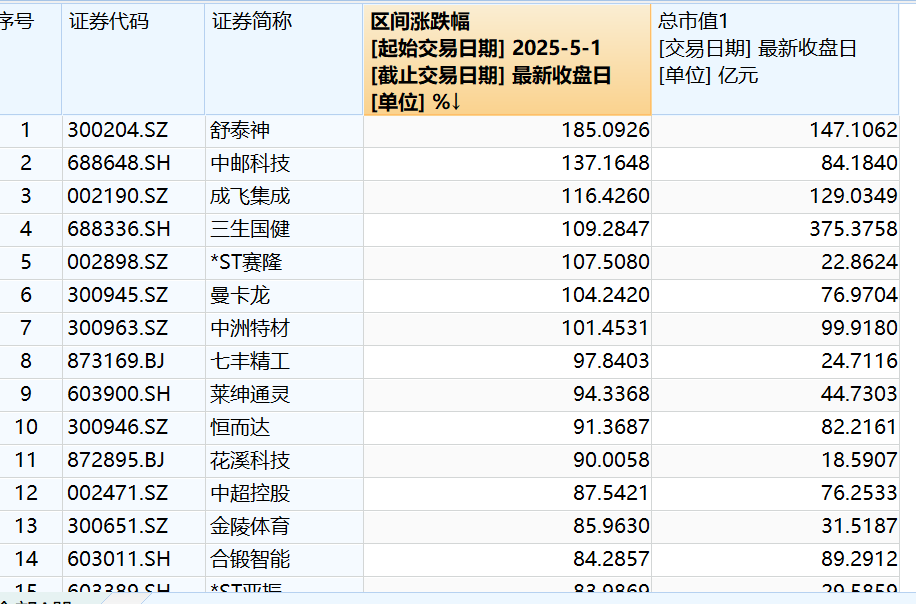Select market value 129.0349
Viewport: 916px width, 604px height.
tap(853, 196)
